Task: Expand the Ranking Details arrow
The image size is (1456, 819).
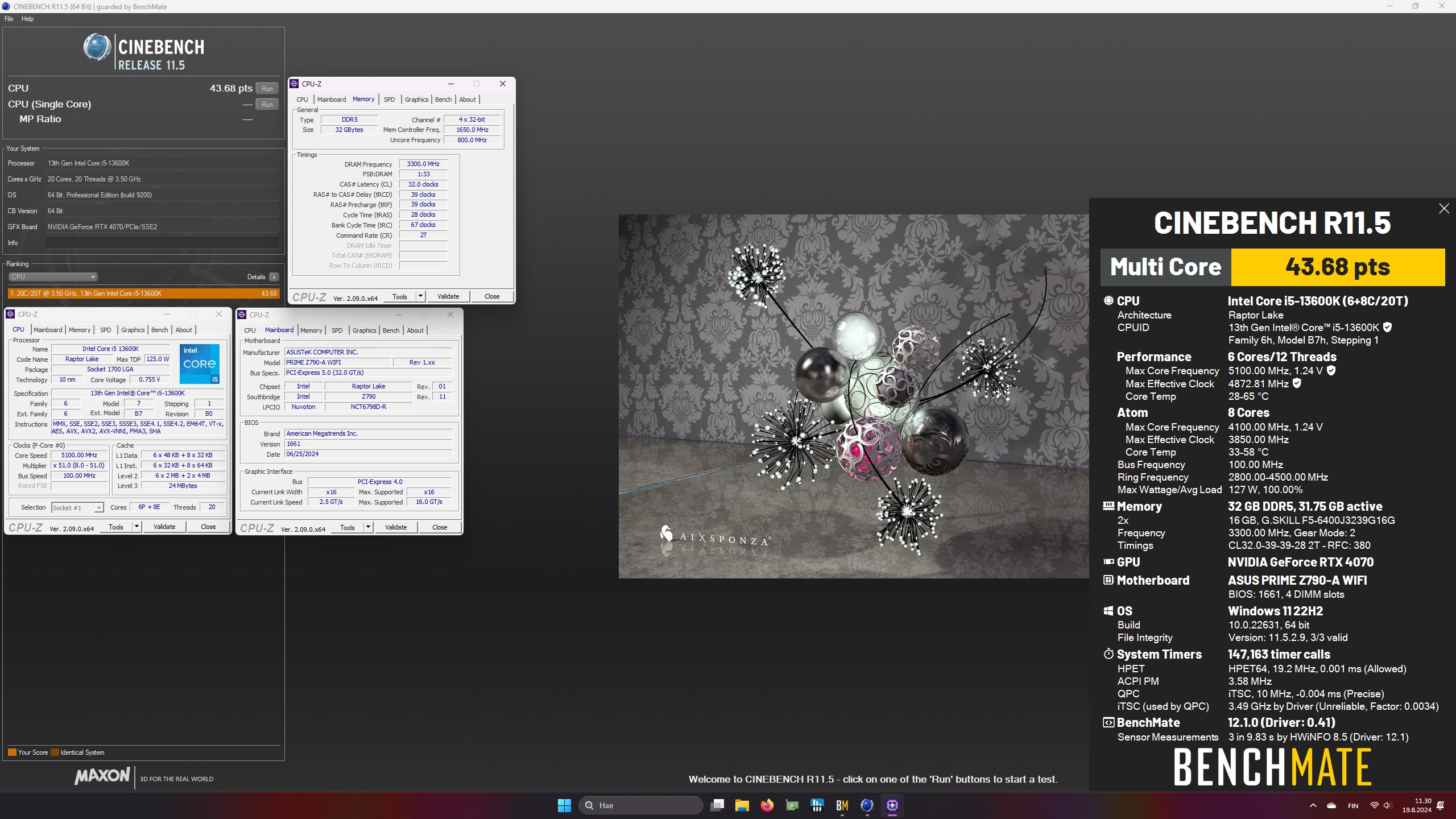Action: pyautogui.click(x=274, y=277)
